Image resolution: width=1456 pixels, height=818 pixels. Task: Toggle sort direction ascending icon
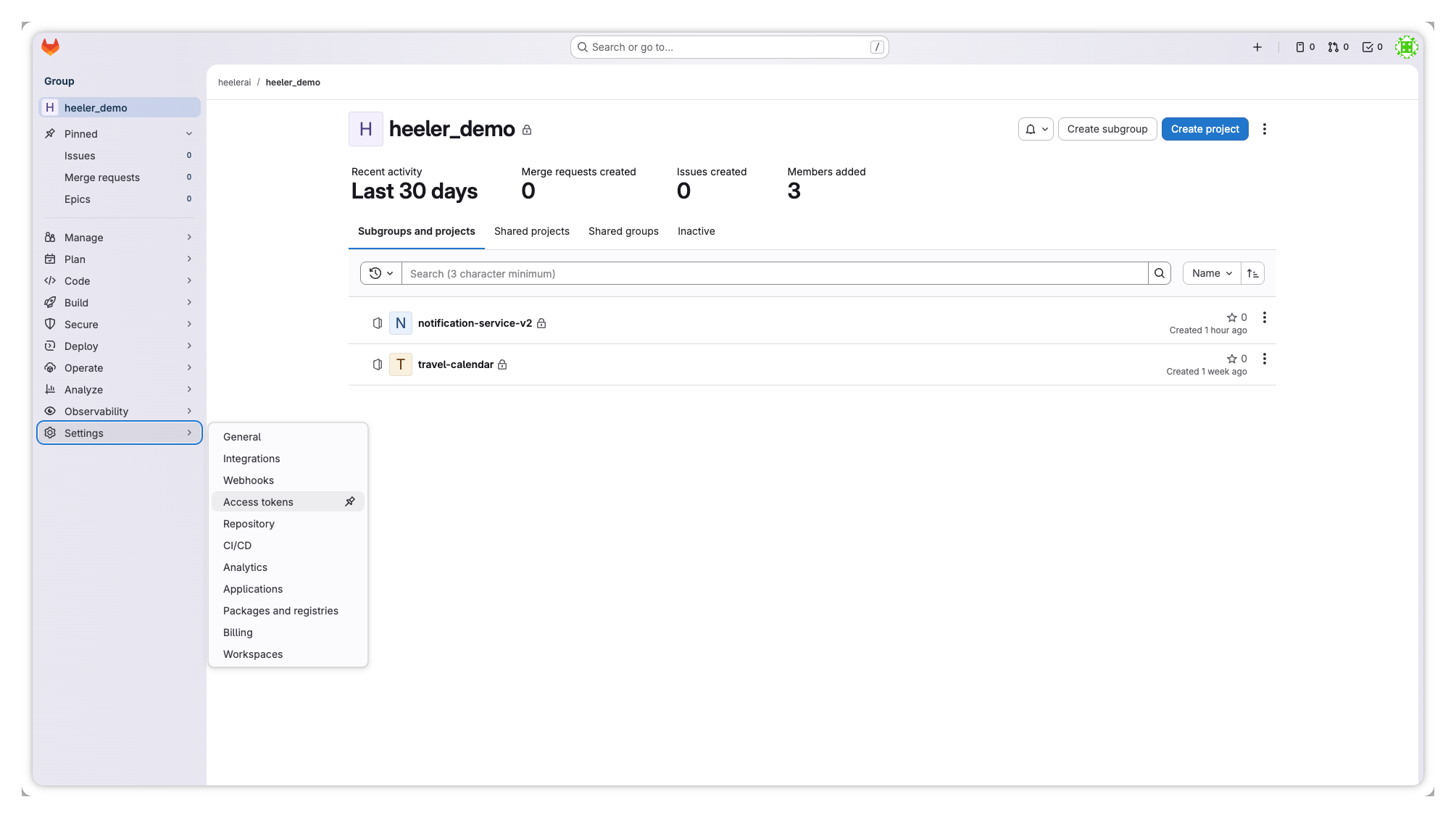1253,273
